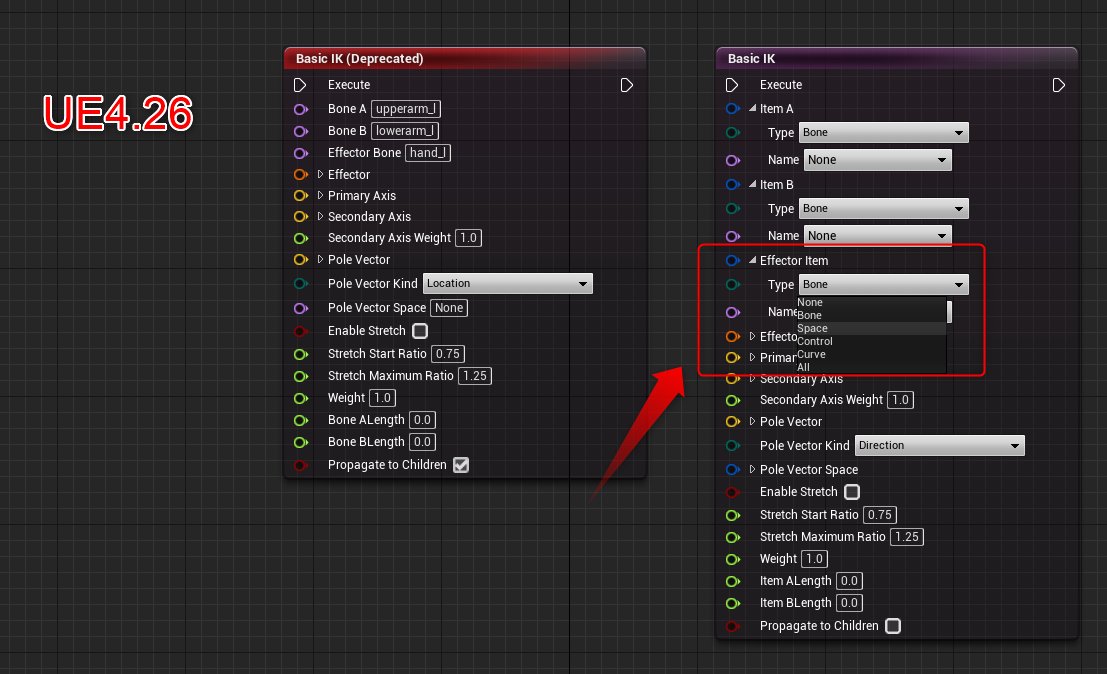The width and height of the screenshot is (1107, 674).
Task: Click the Enable Stretch pin on Basic IK
Action: [733, 491]
